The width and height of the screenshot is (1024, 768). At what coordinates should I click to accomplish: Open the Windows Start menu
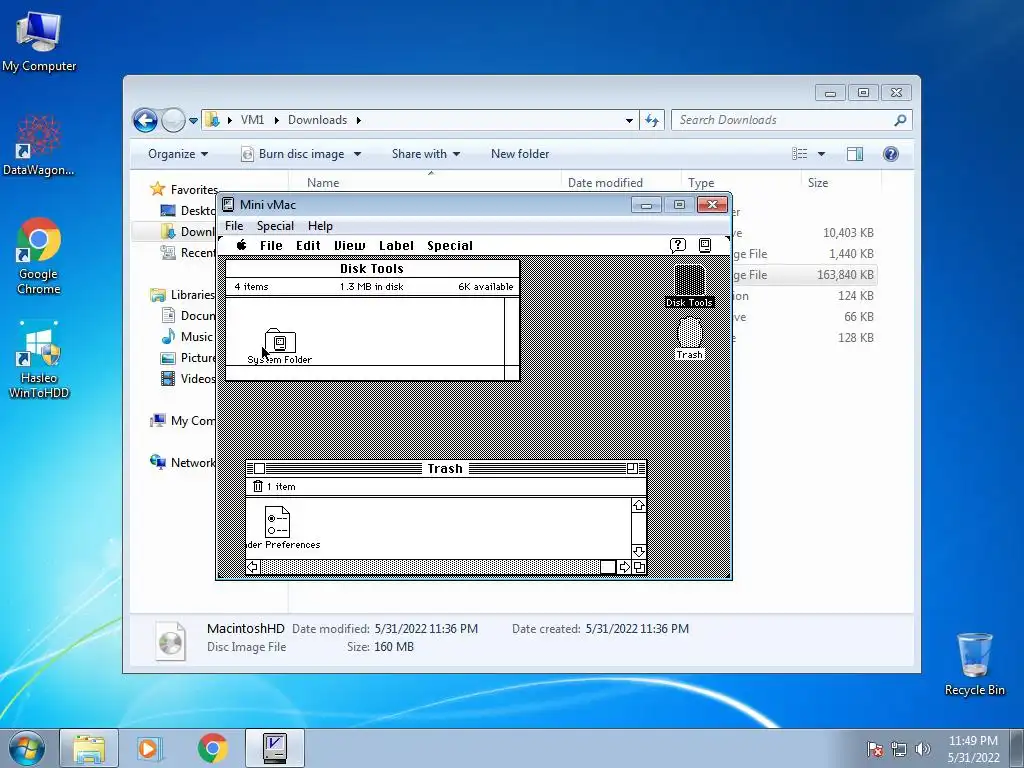pos(27,748)
